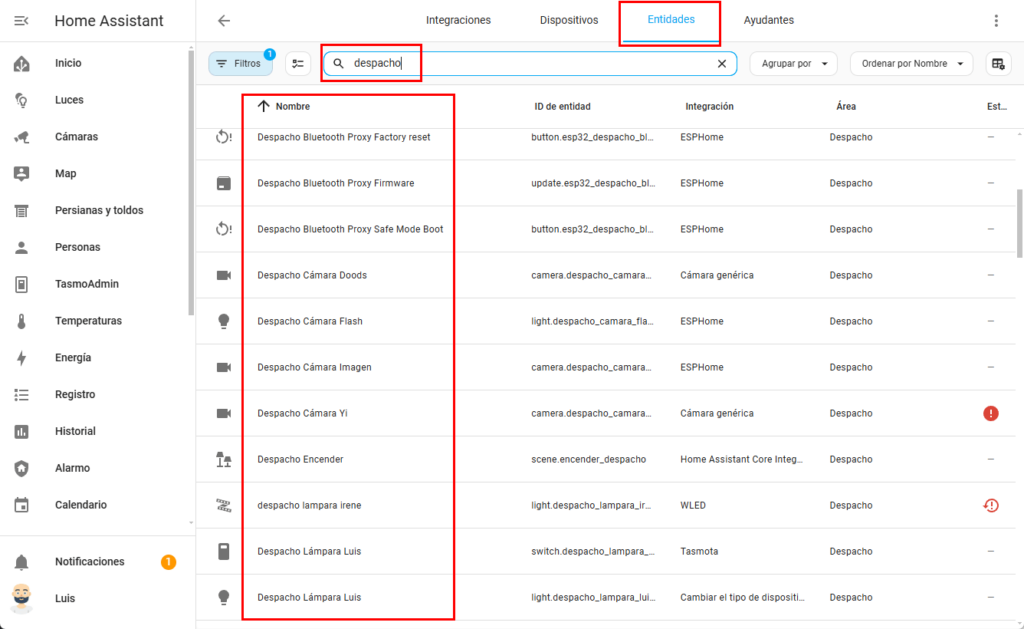Open Despacho Cámara Flash entity row
Viewport: 1024px width, 629px height.
click(310, 321)
